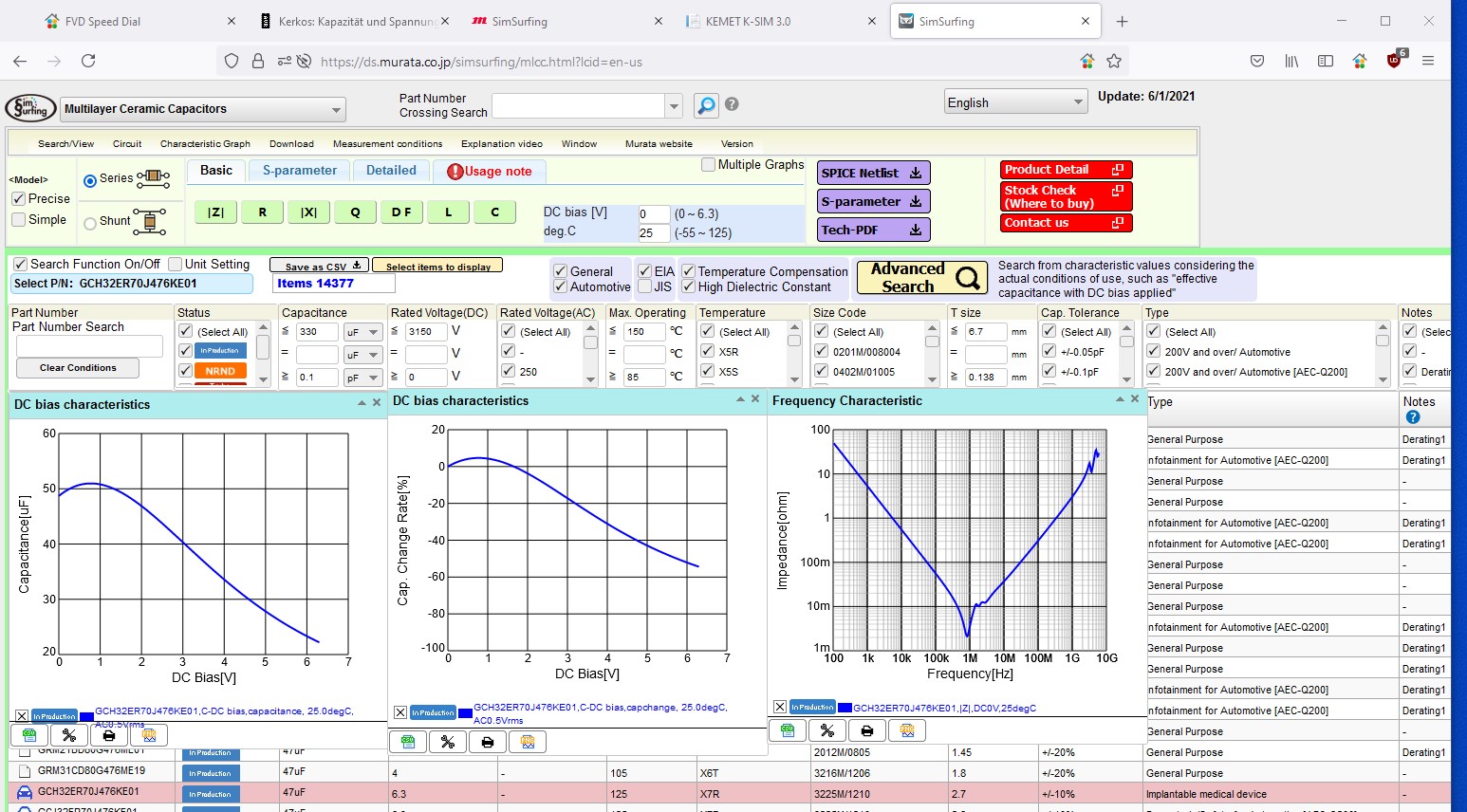Open the Measurement conditions menu
Viewport: 1467px width, 812px height.
[x=387, y=143]
